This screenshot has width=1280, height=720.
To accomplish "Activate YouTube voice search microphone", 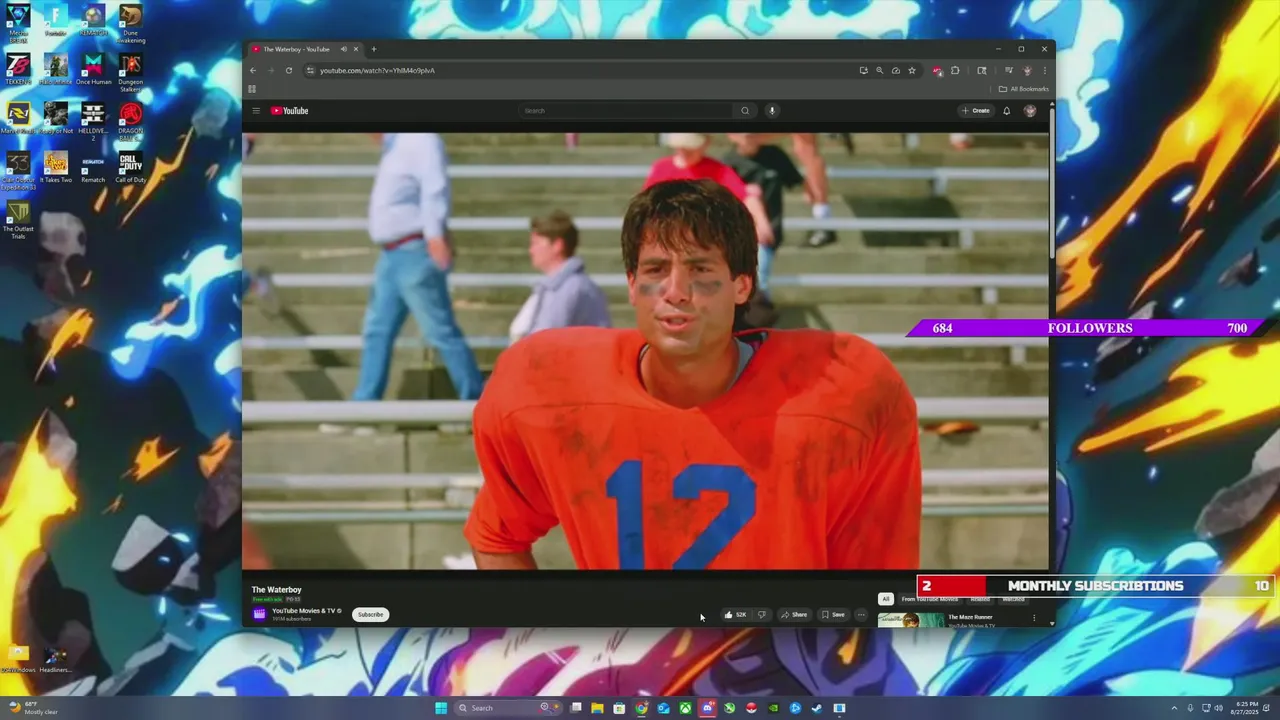I will coord(772,111).
